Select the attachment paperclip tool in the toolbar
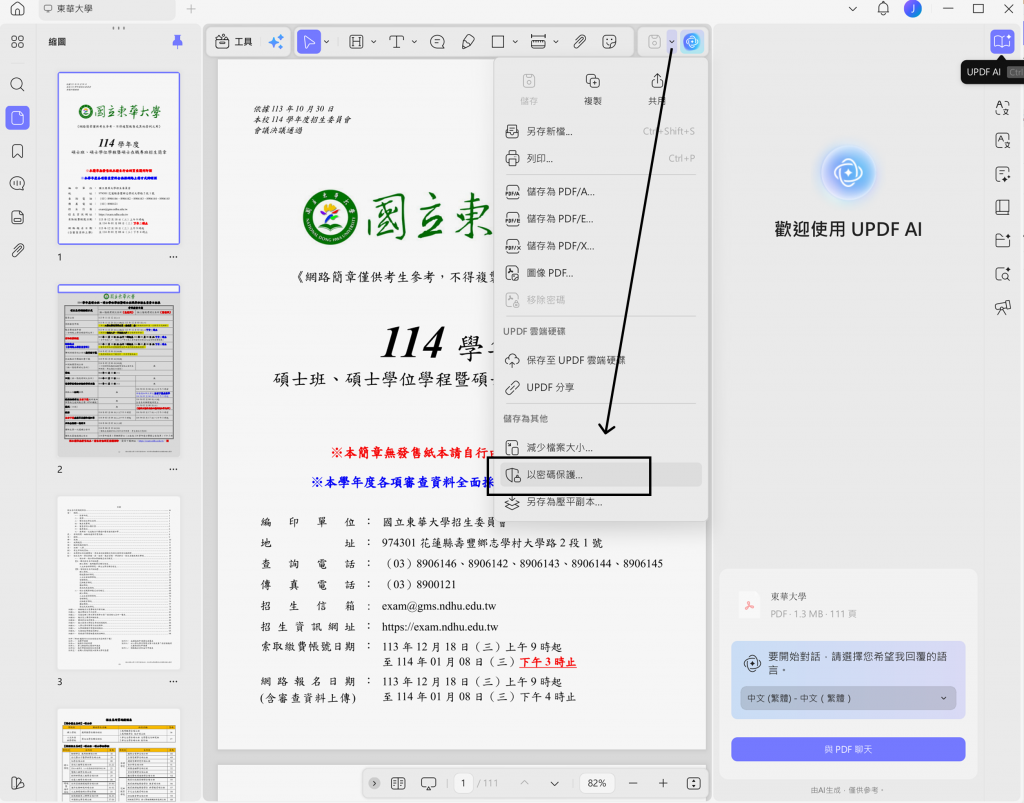Screen dimensions: 1024x803 click(579, 42)
